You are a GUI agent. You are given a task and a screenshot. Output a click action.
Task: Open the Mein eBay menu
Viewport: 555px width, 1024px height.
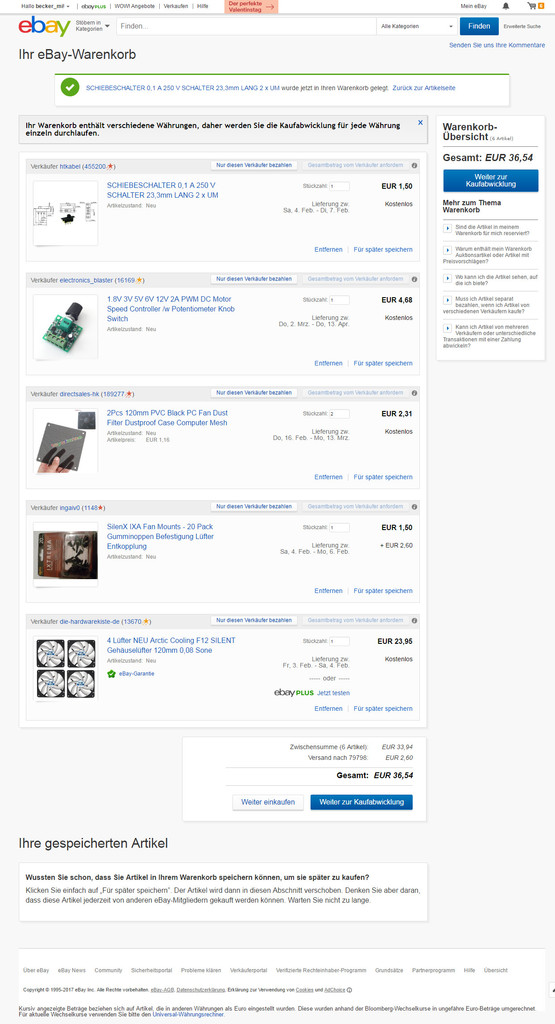[x=473, y=6]
